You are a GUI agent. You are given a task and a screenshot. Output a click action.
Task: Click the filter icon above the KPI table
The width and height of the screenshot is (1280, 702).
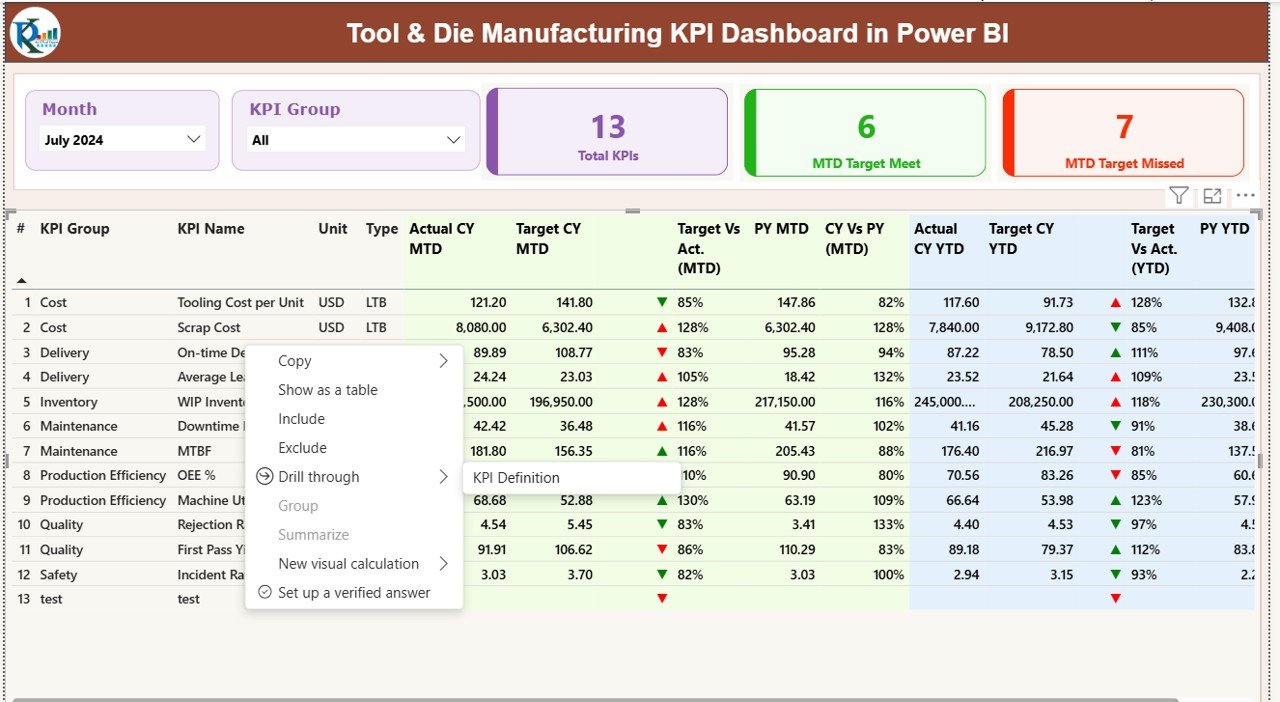click(1178, 196)
